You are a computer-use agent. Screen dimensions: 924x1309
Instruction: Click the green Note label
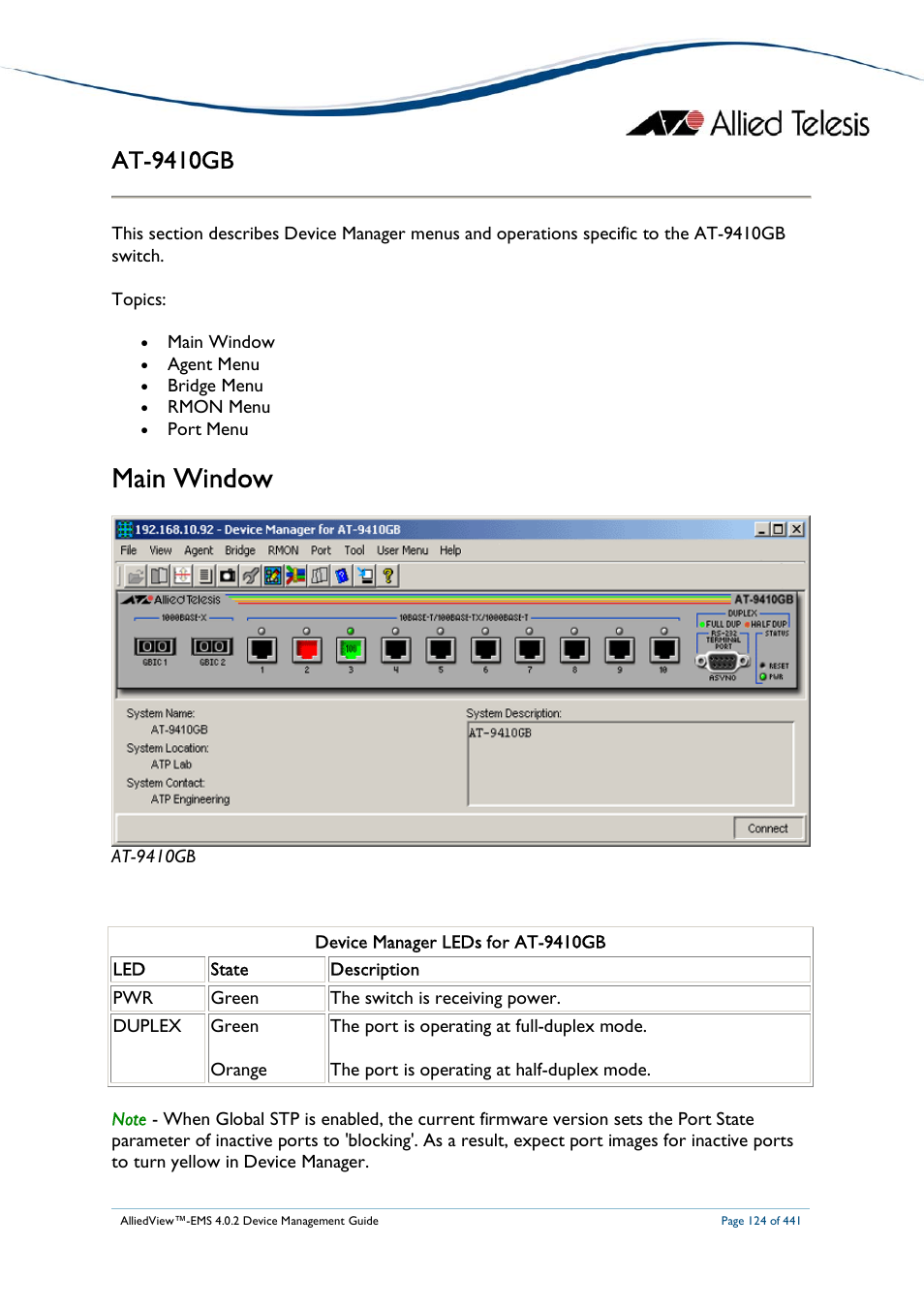pos(129,1119)
